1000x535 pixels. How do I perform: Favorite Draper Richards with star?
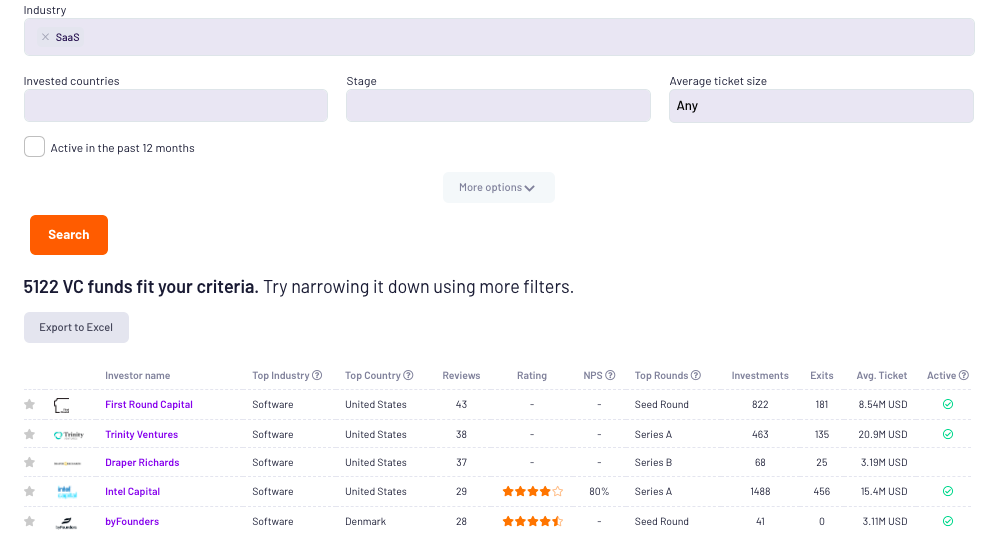29,462
